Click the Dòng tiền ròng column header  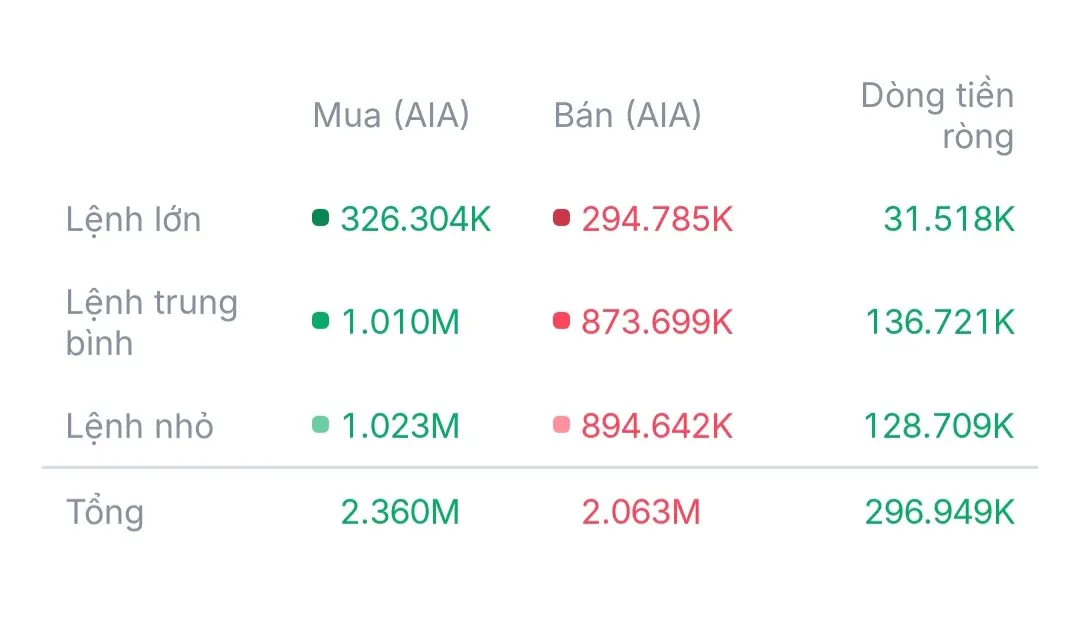click(x=937, y=116)
